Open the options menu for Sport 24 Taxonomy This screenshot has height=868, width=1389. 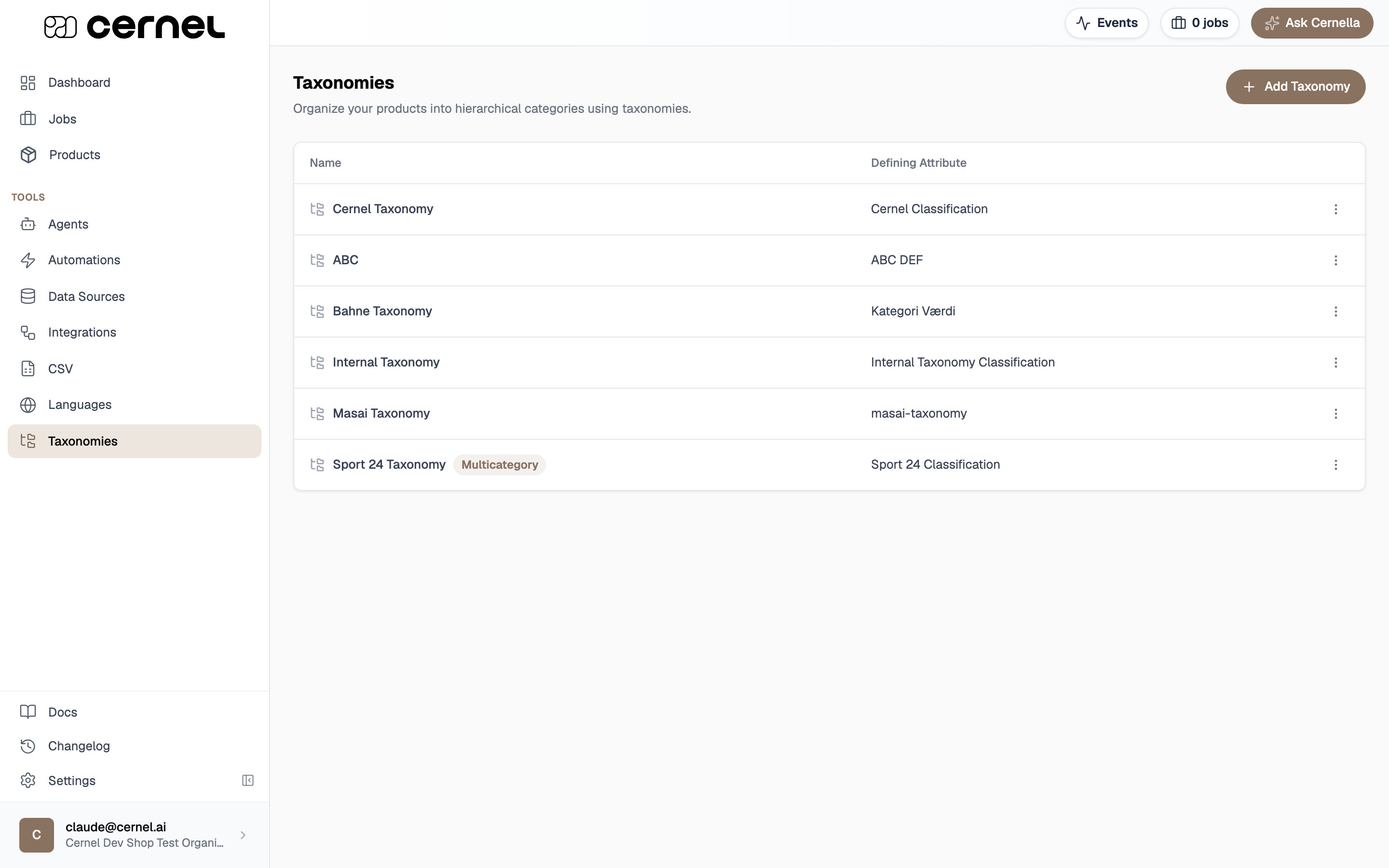1335,464
